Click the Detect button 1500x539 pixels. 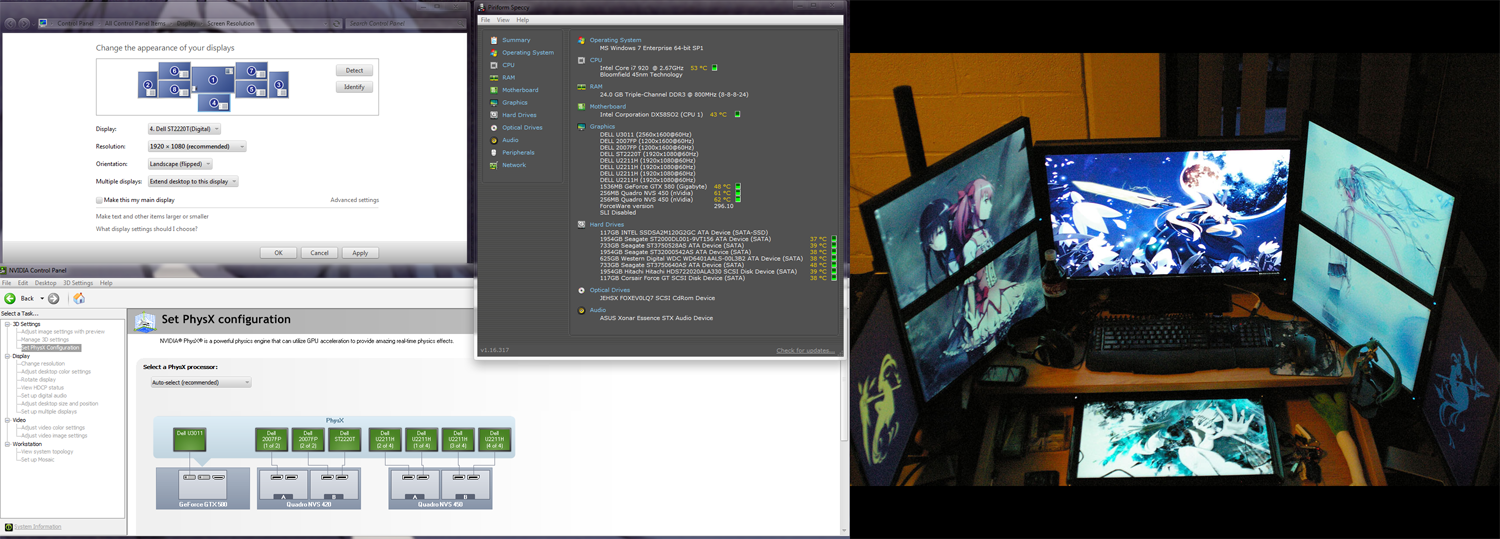coord(355,70)
